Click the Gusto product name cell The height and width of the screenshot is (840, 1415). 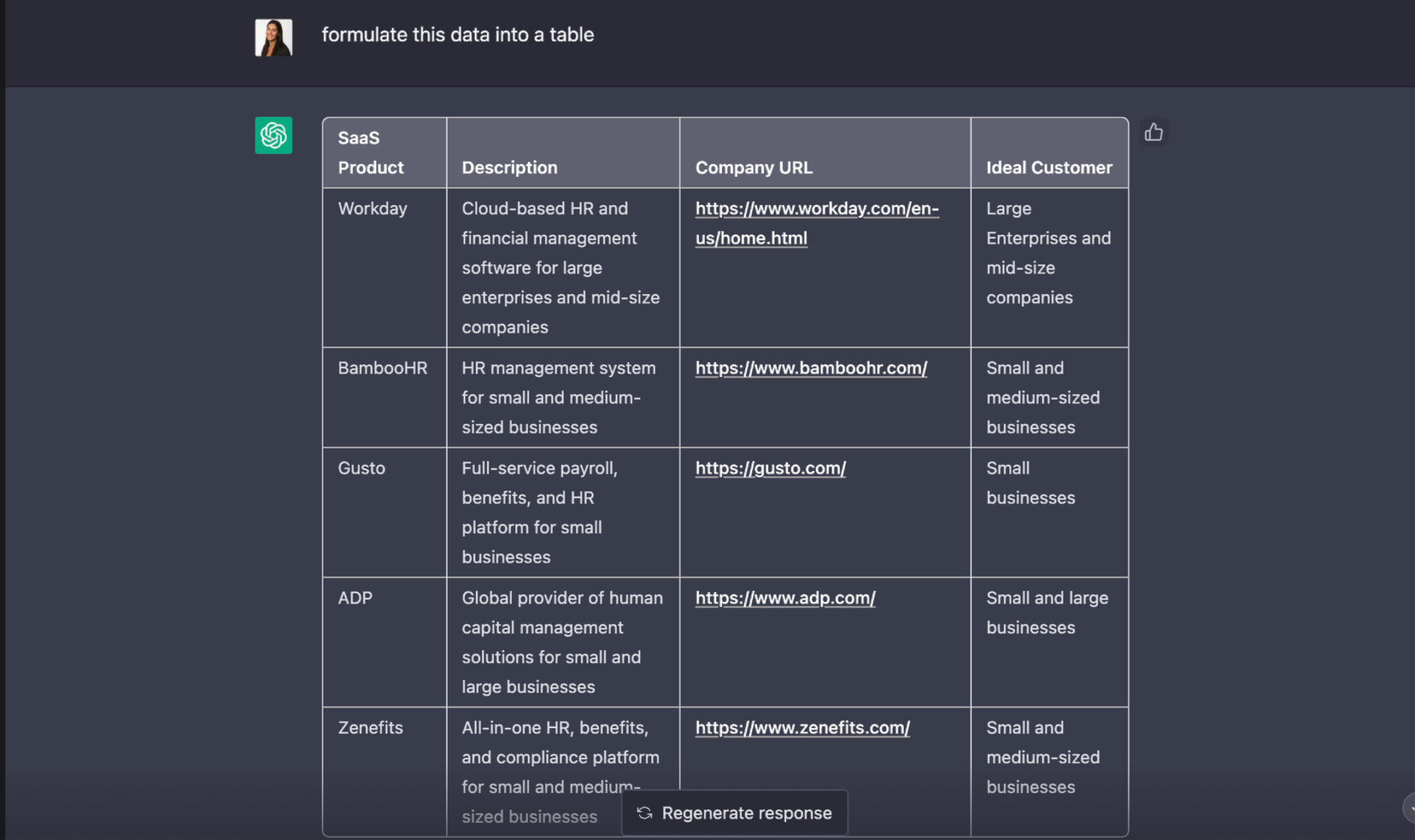[x=361, y=468]
